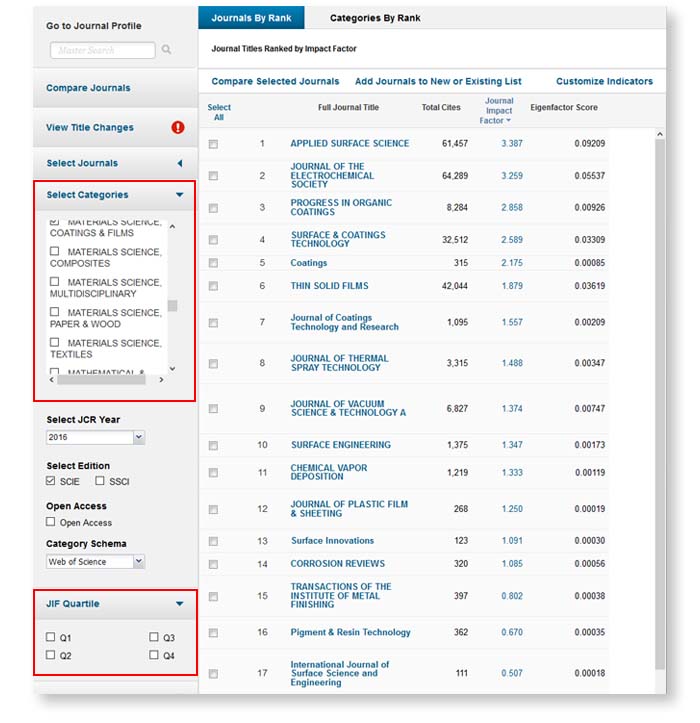Screen dimensions: 700x723
Task: Click the Master Search magnifier icon
Action: point(166,49)
